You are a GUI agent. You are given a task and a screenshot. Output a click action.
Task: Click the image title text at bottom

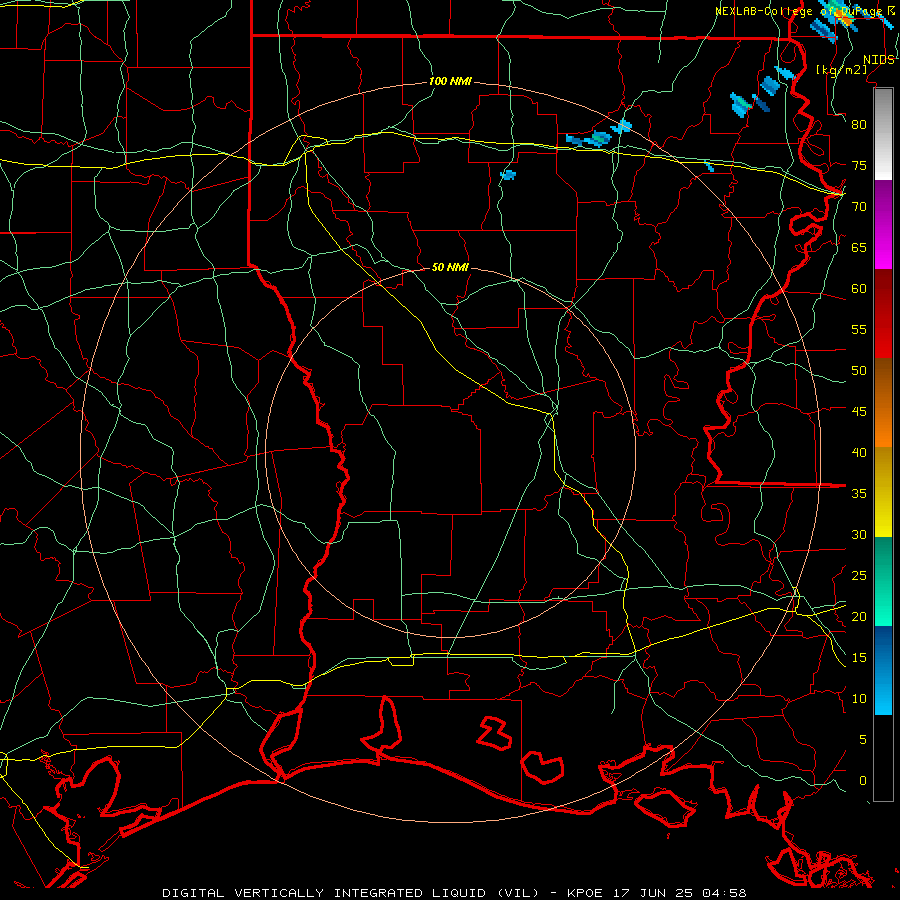point(454,893)
